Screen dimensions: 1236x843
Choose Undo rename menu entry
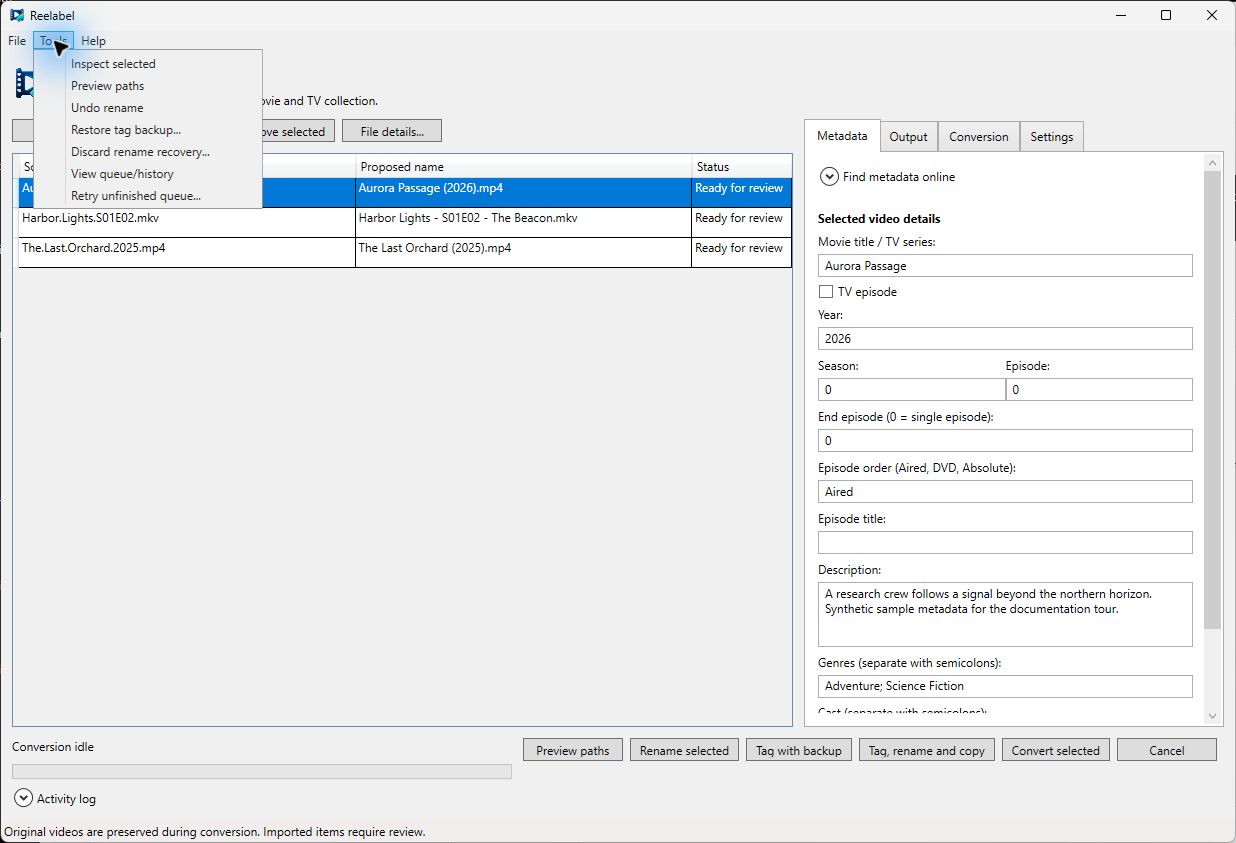148,108
